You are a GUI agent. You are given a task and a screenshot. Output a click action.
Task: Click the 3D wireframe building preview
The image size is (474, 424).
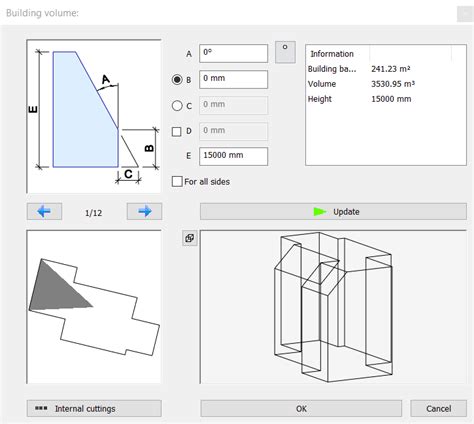(x=333, y=307)
